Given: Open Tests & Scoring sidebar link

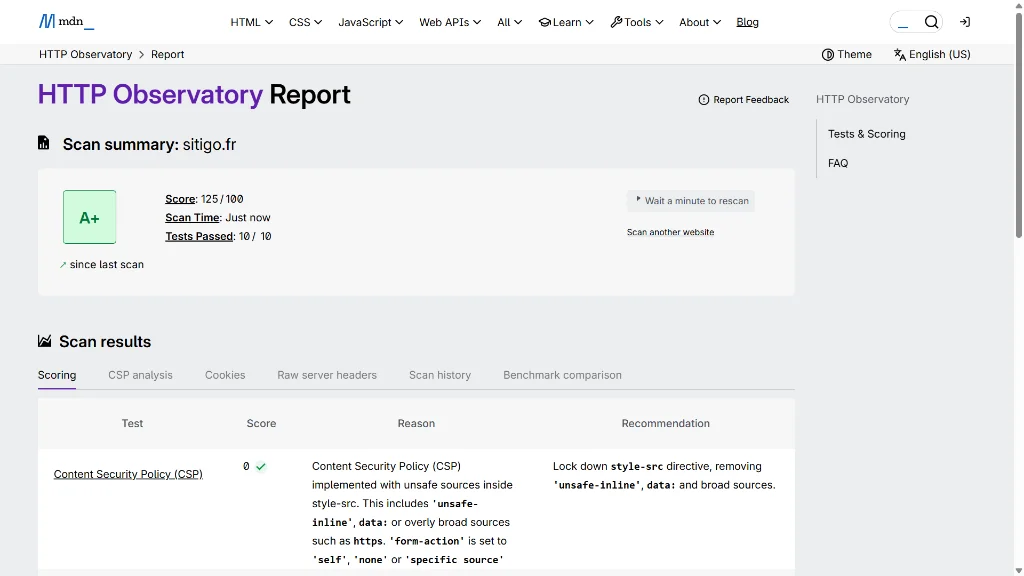Looking at the screenshot, I should click(867, 134).
